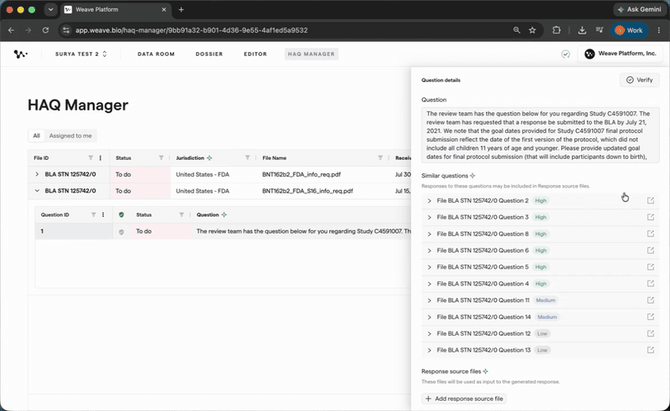Click the sparkle icon beside Similar questions
670x411 pixels.
(473, 176)
